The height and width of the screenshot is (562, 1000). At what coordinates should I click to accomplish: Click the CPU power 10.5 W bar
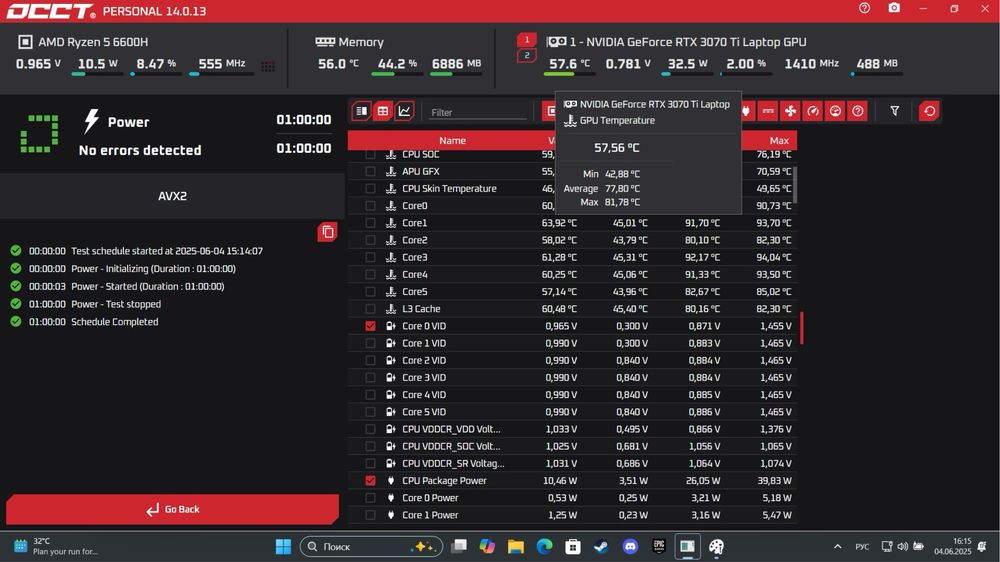97,74
